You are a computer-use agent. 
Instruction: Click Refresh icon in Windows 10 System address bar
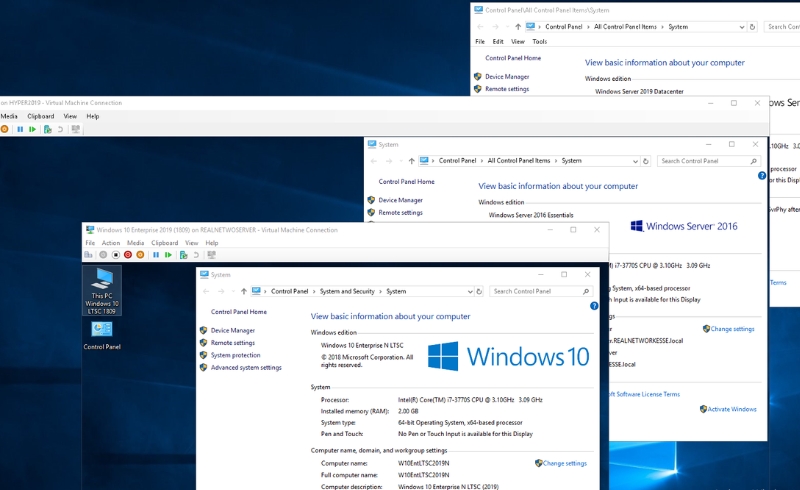coord(479,291)
